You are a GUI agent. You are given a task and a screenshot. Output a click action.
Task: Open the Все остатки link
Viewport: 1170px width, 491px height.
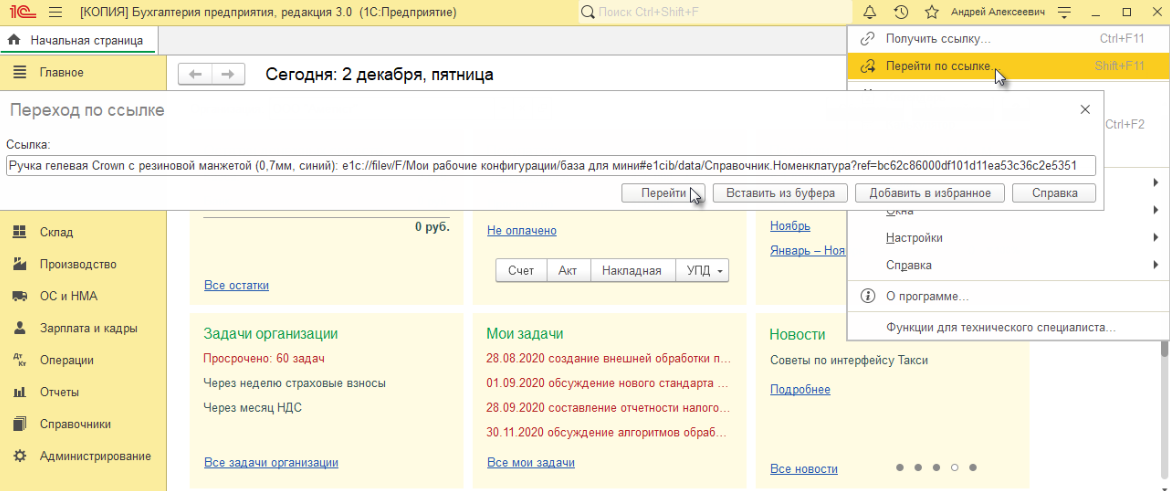pos(236,285)
